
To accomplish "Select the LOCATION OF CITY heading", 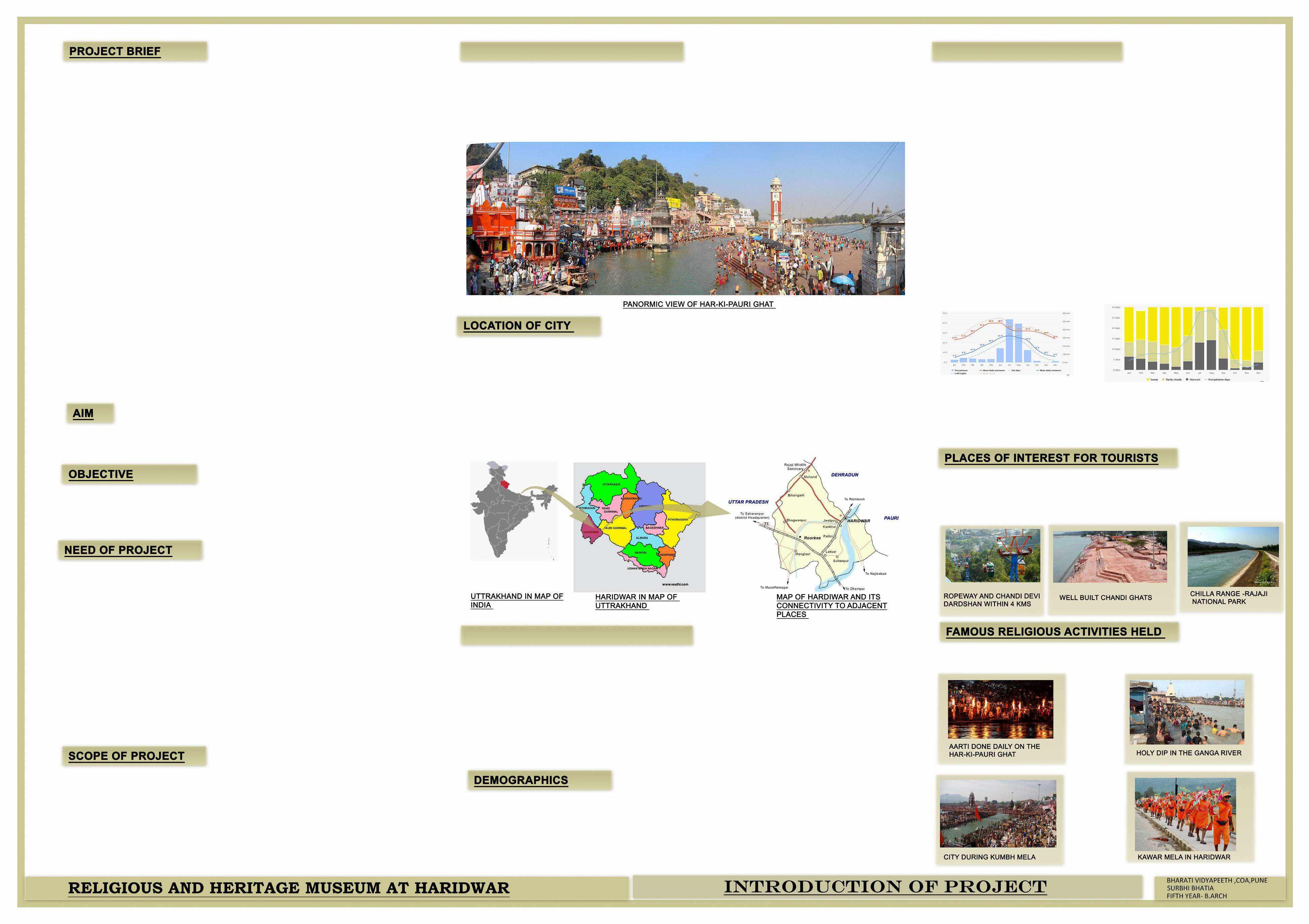I will tap(516, 326).
